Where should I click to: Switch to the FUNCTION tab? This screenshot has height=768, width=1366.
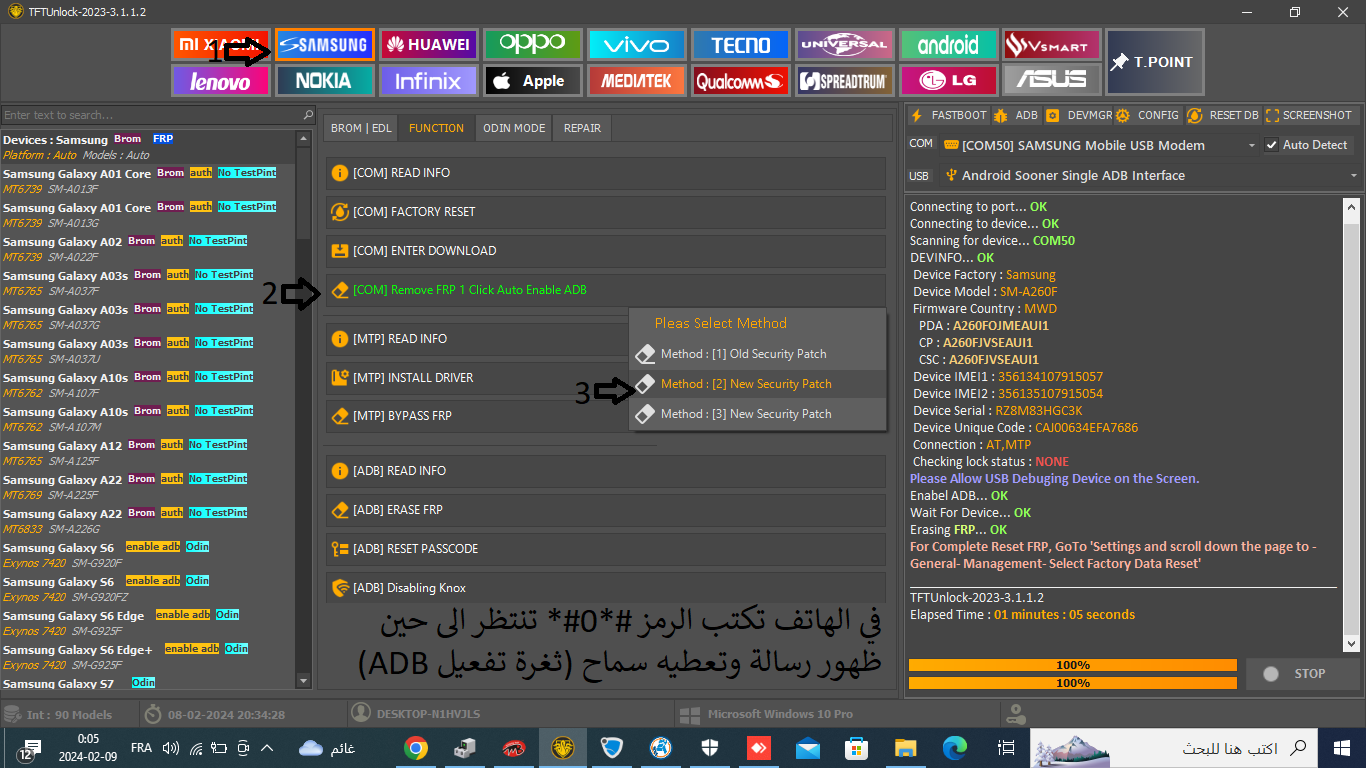point(436,128)
